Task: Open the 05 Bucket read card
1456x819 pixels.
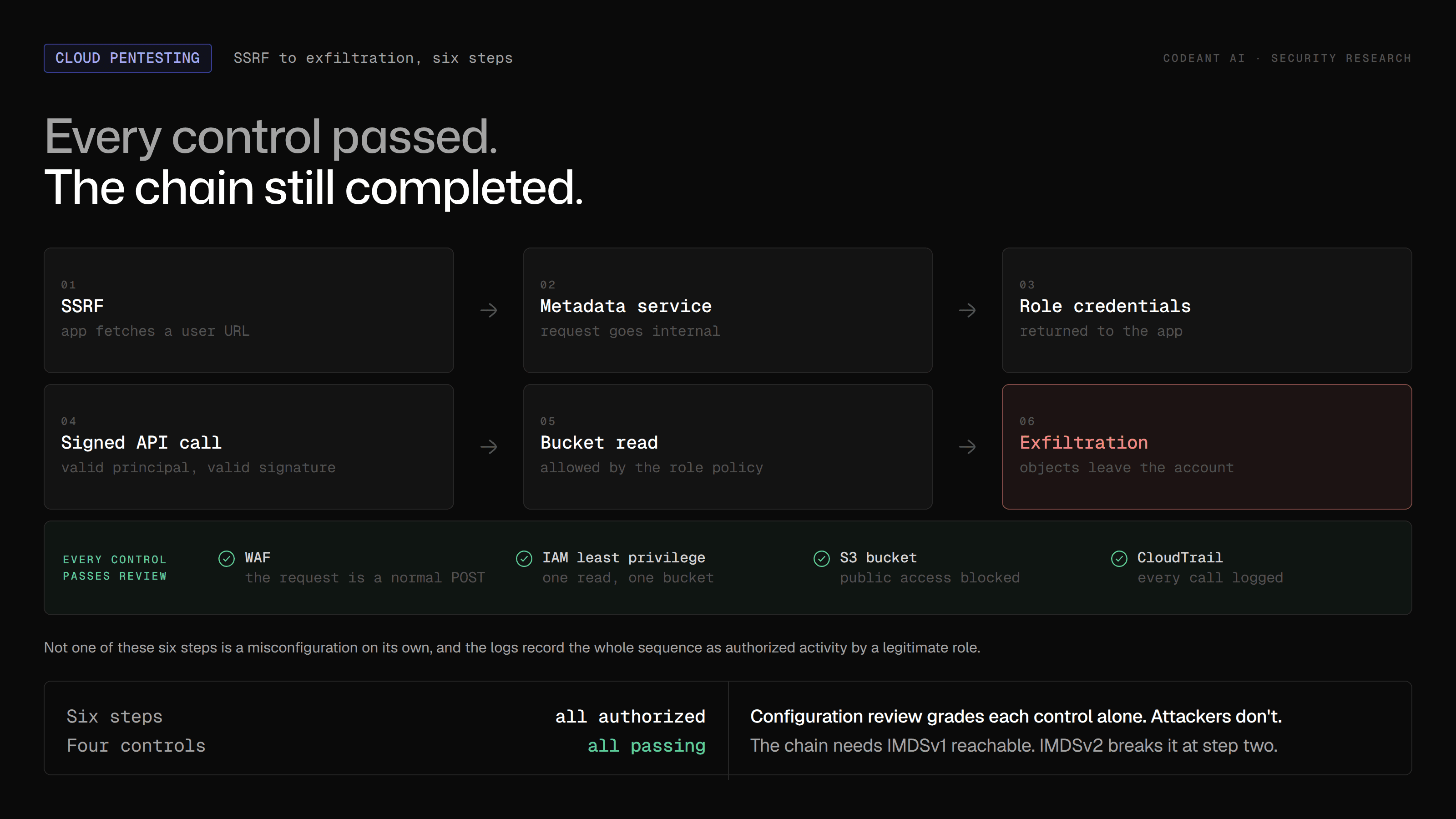Action: click(x=728, y=447)
